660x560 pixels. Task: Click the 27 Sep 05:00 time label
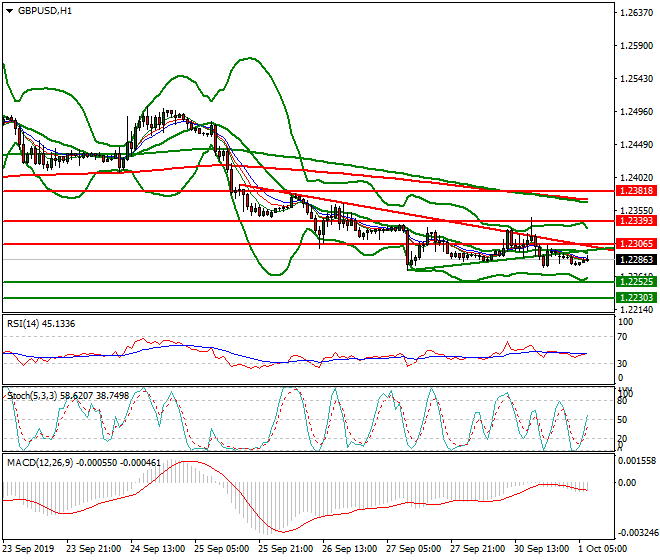pos(413,549)
